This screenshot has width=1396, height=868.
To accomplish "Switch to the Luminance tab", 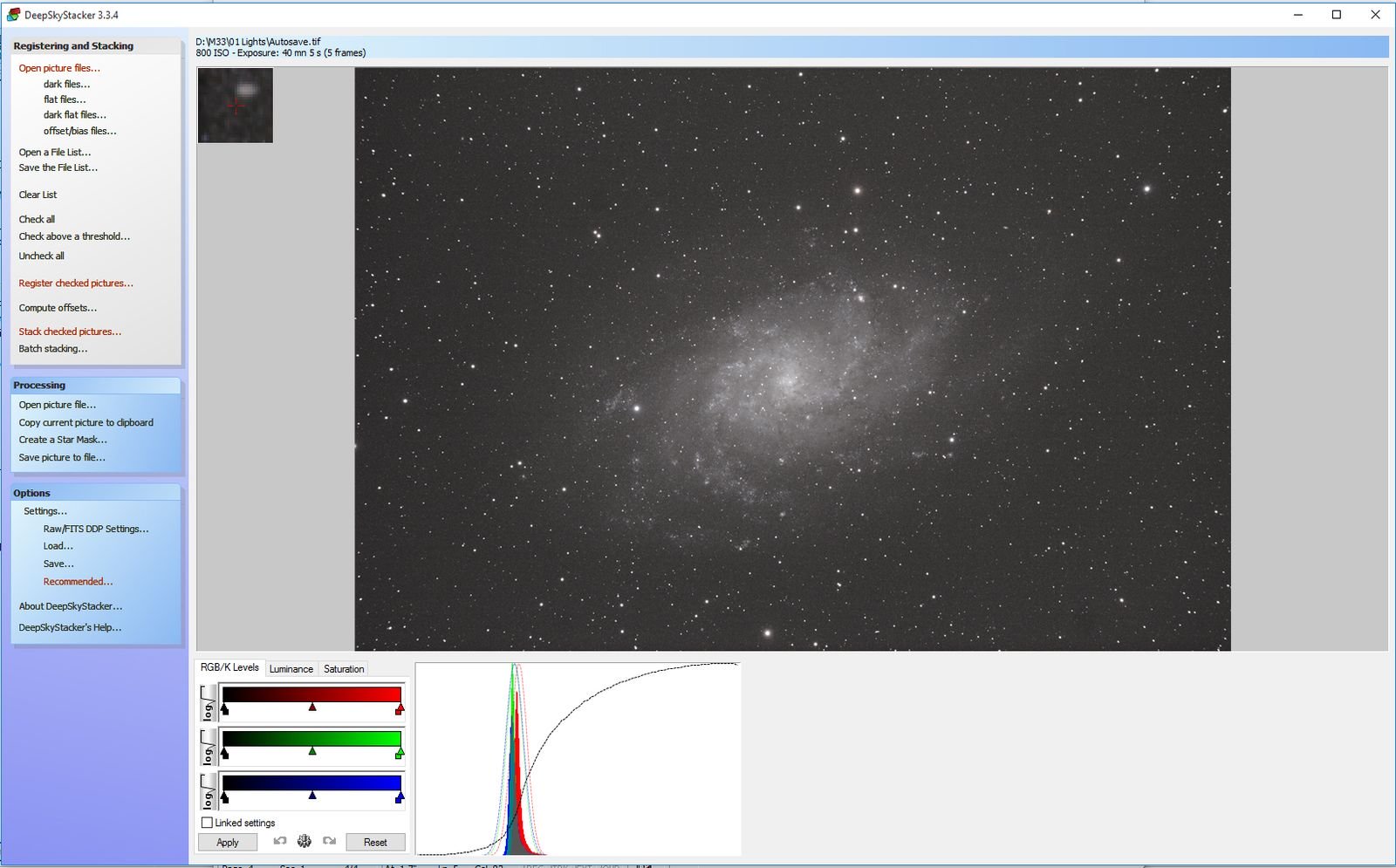I will coord(291,669).
